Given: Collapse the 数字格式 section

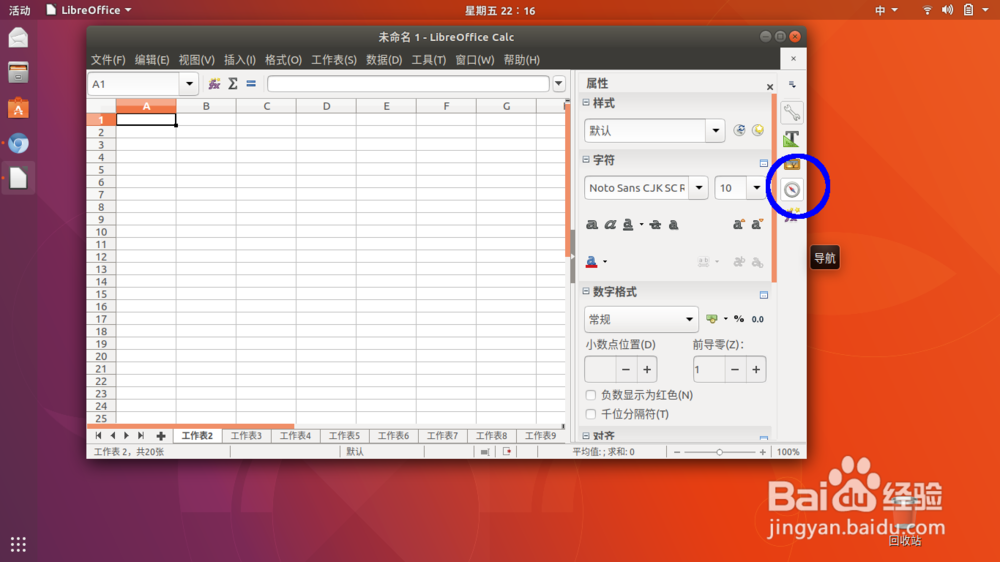Looking at the screenshot, I should (586, 292).
